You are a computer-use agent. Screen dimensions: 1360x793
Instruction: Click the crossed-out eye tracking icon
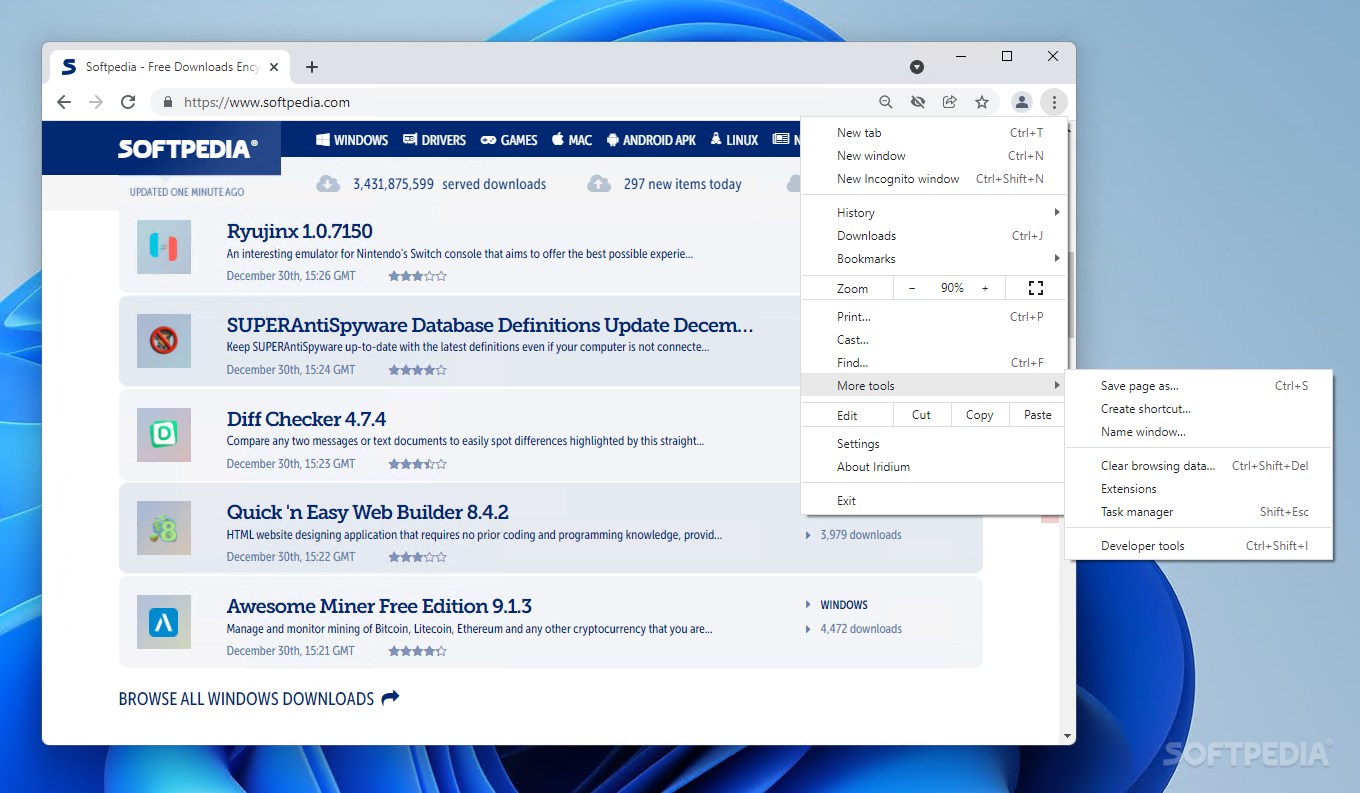(918, 102)
